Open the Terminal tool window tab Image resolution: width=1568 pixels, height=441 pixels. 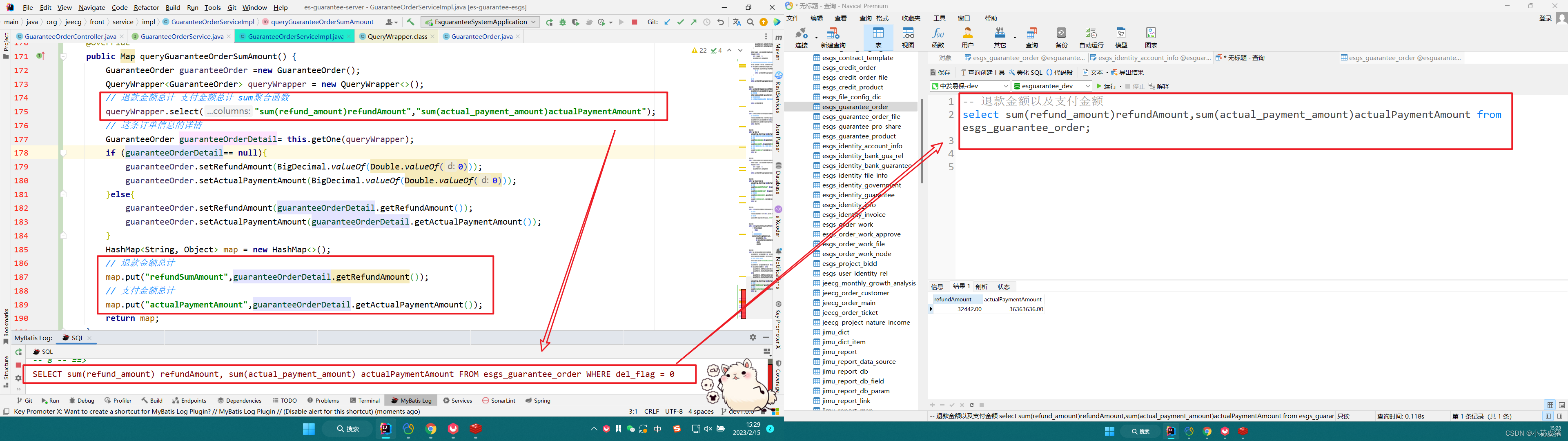(365, 401)
